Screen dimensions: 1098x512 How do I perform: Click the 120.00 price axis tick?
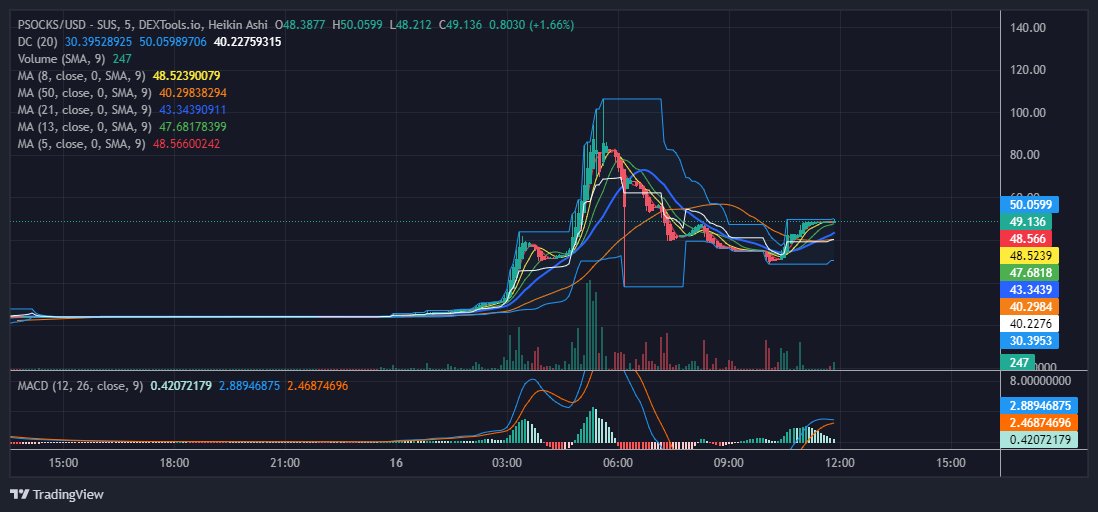(x=1029, y=69)
